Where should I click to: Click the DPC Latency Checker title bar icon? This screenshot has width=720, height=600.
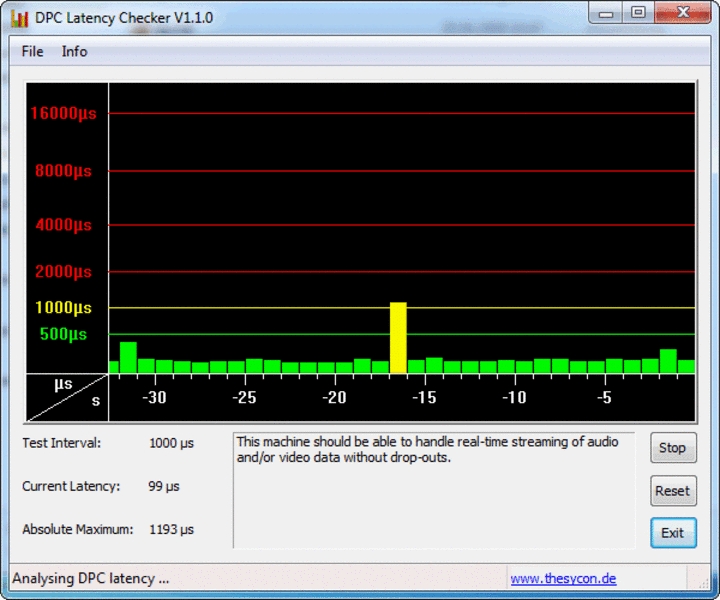pos(19,18)
